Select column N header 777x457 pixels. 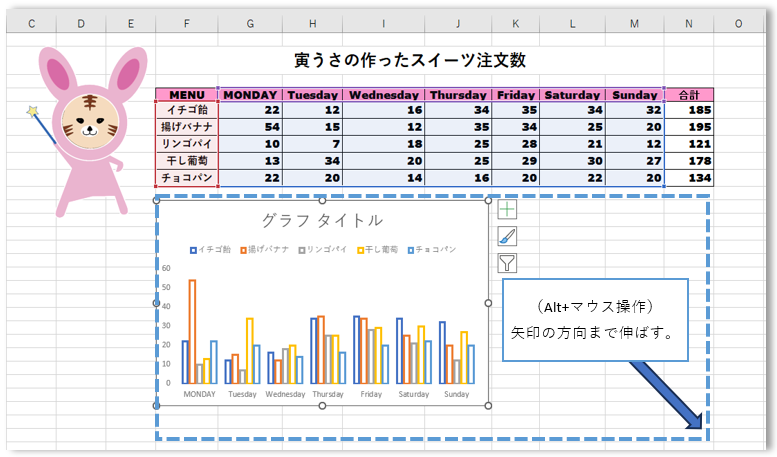(689, 24)
